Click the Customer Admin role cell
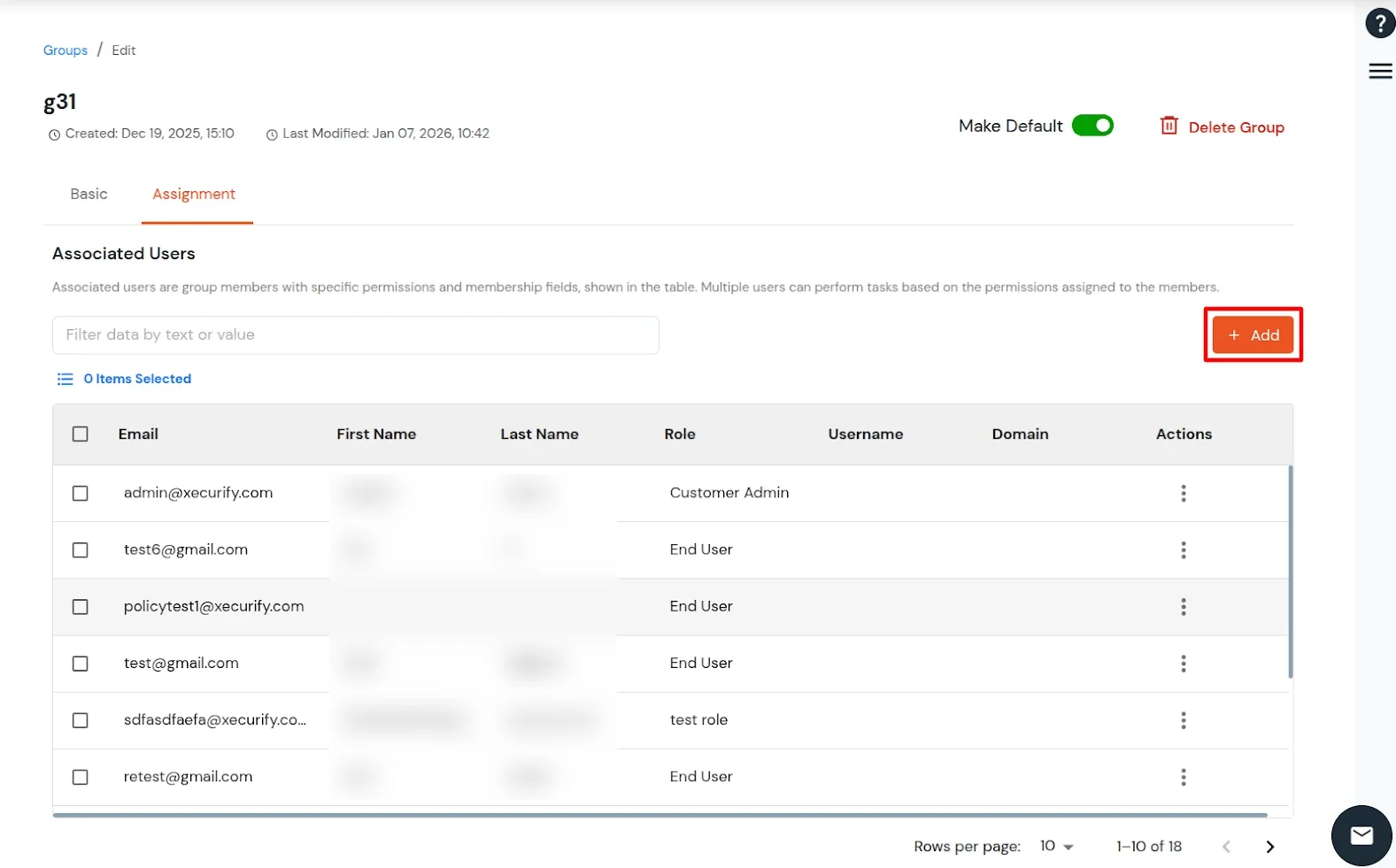Image resolution: width=1396 pixels, height=868 pixels. point(729,493)
